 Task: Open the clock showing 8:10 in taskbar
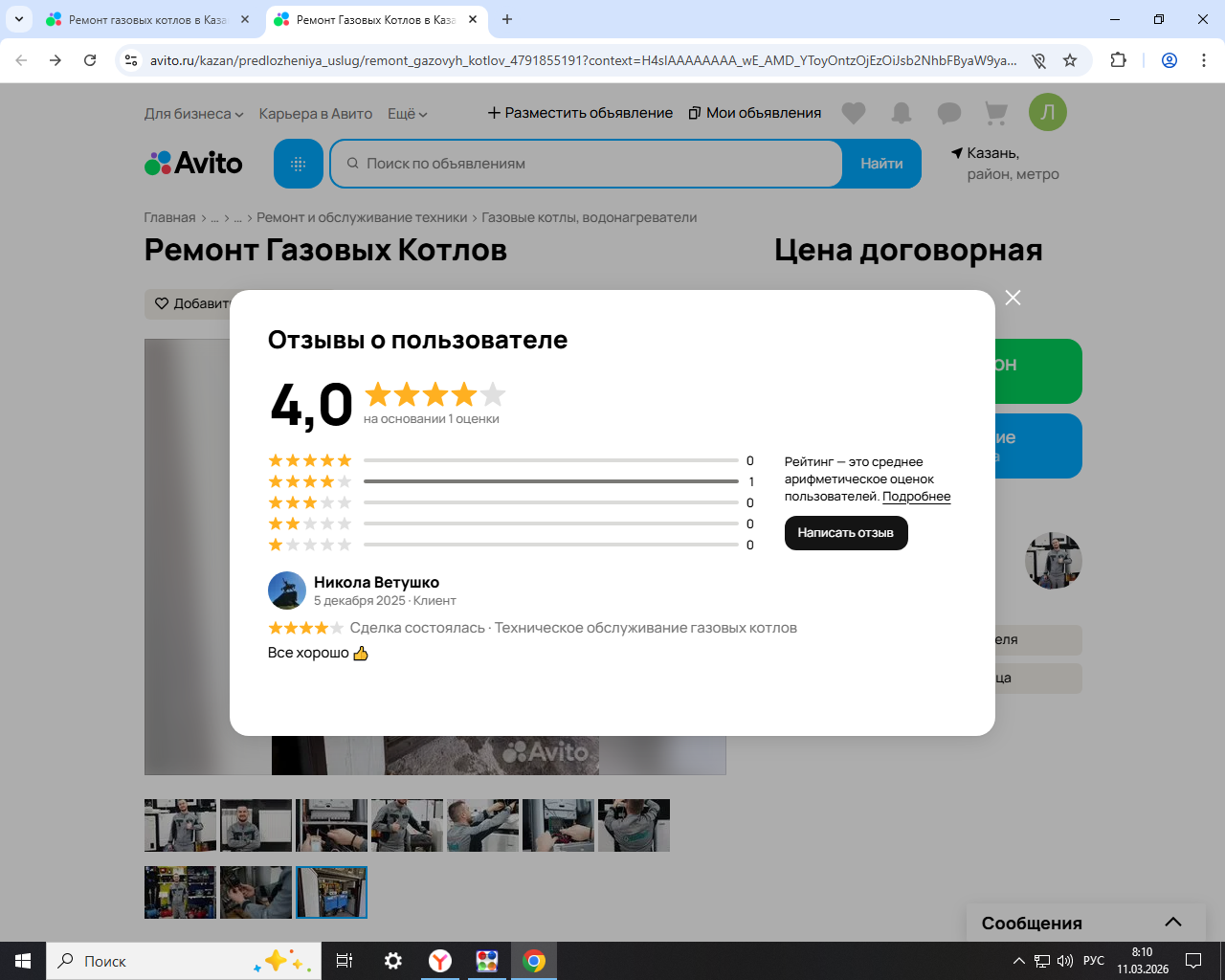click(x=1143, y=961)
